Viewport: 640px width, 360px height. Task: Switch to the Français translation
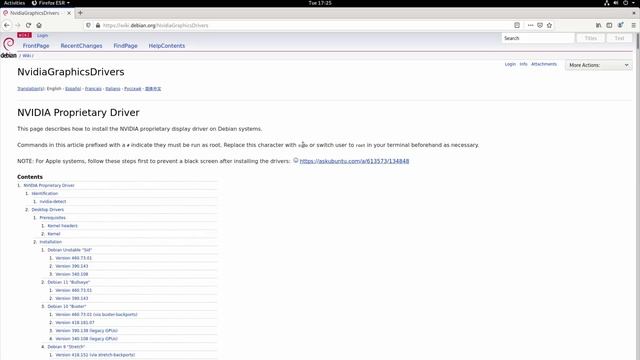click(x=93, y=89)
